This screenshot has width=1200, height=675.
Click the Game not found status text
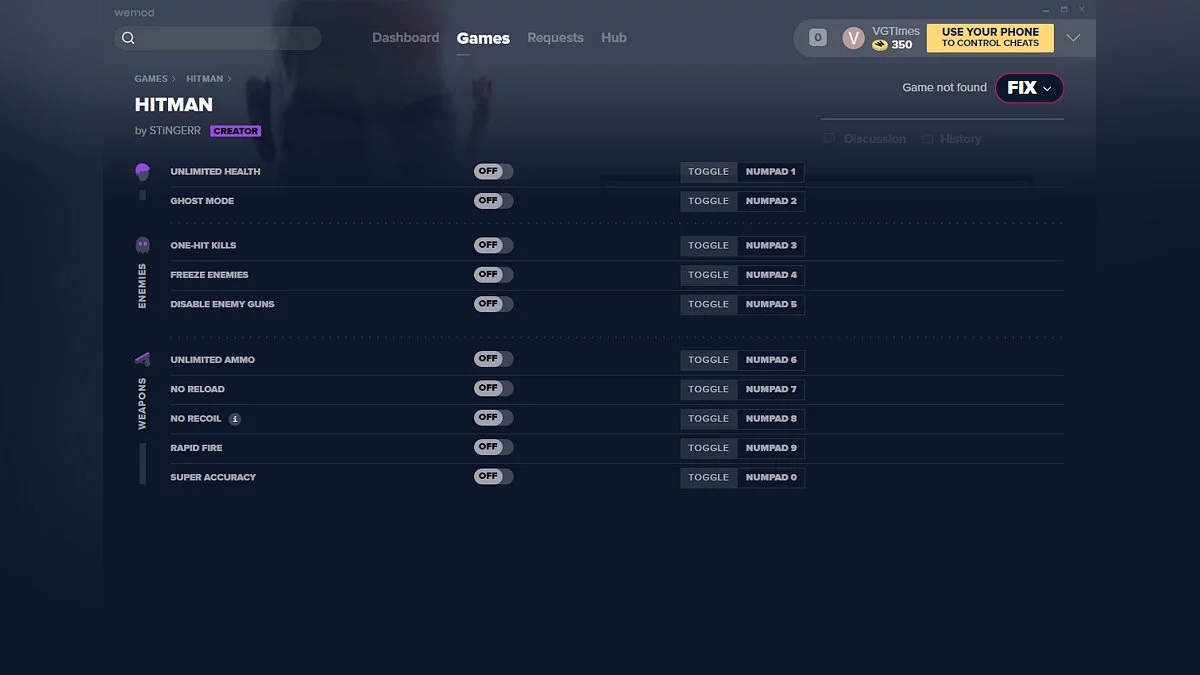click(944, 88)
